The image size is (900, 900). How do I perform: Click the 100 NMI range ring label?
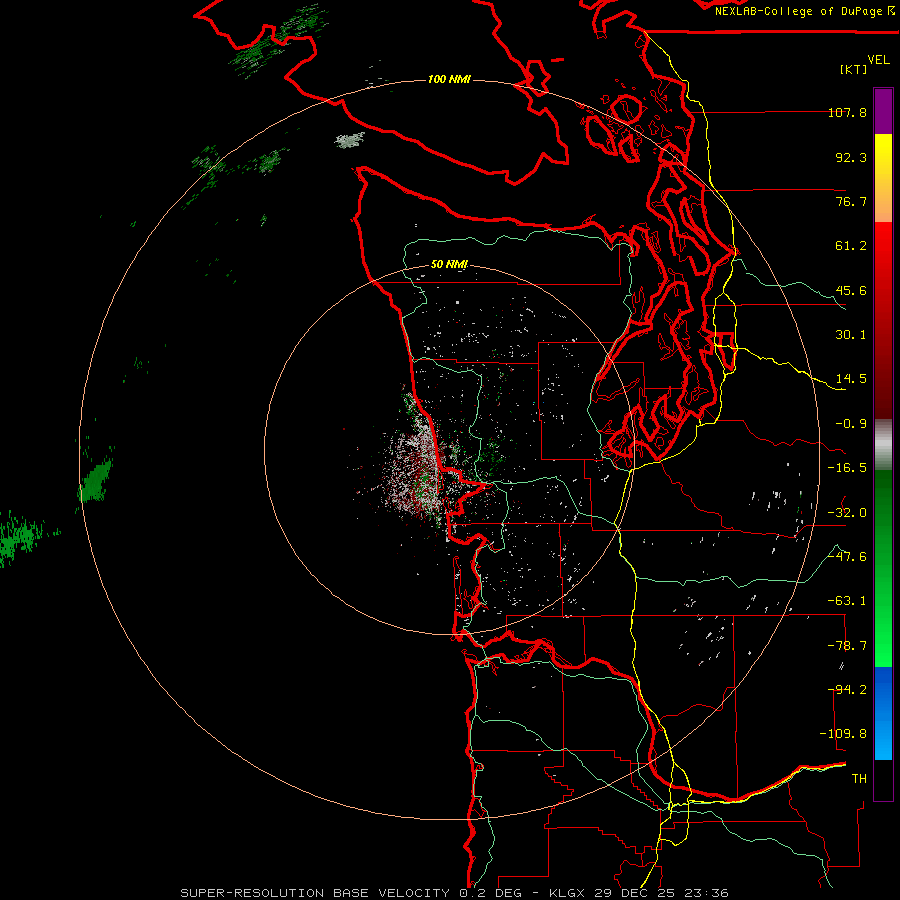tap(449, 79)
